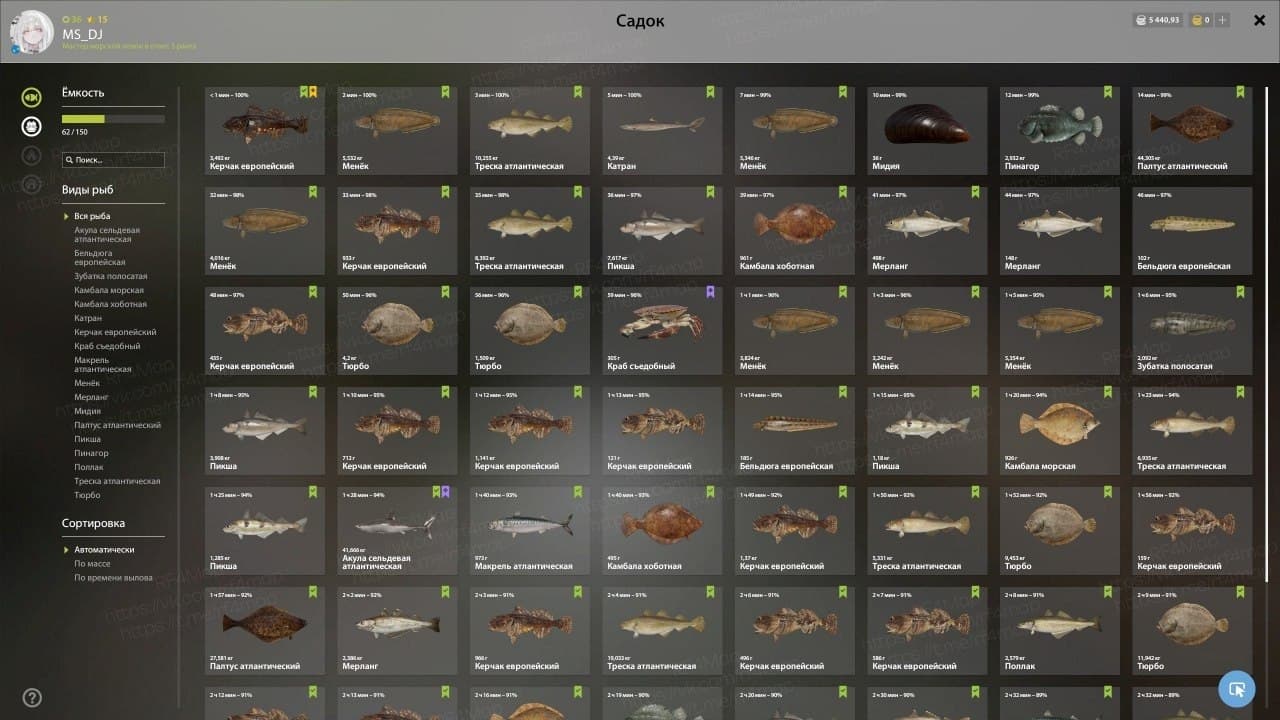Select the Зубатка полосатая fish card

coord(1192,330)
